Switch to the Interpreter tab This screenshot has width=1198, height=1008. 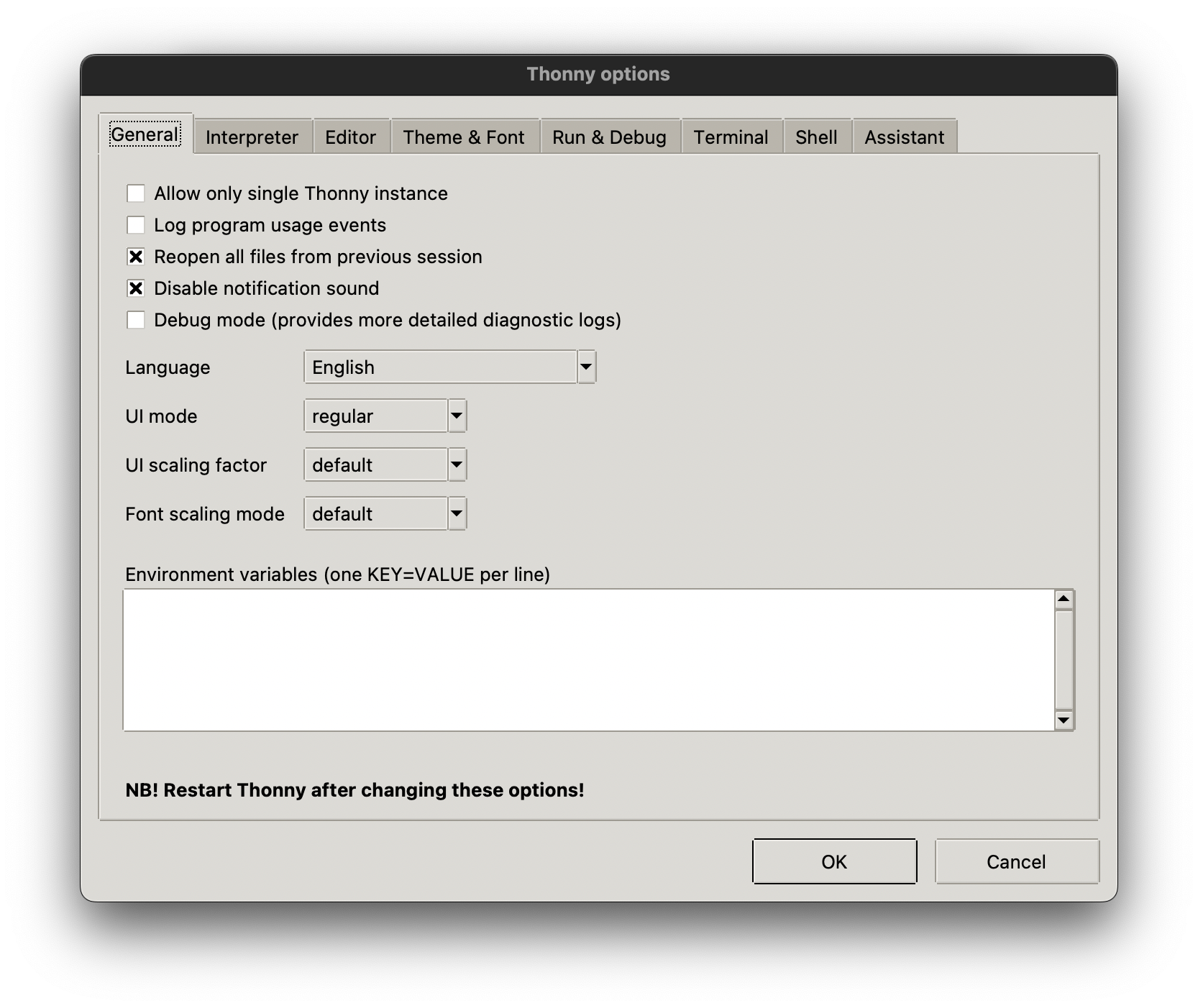(252, 137)
